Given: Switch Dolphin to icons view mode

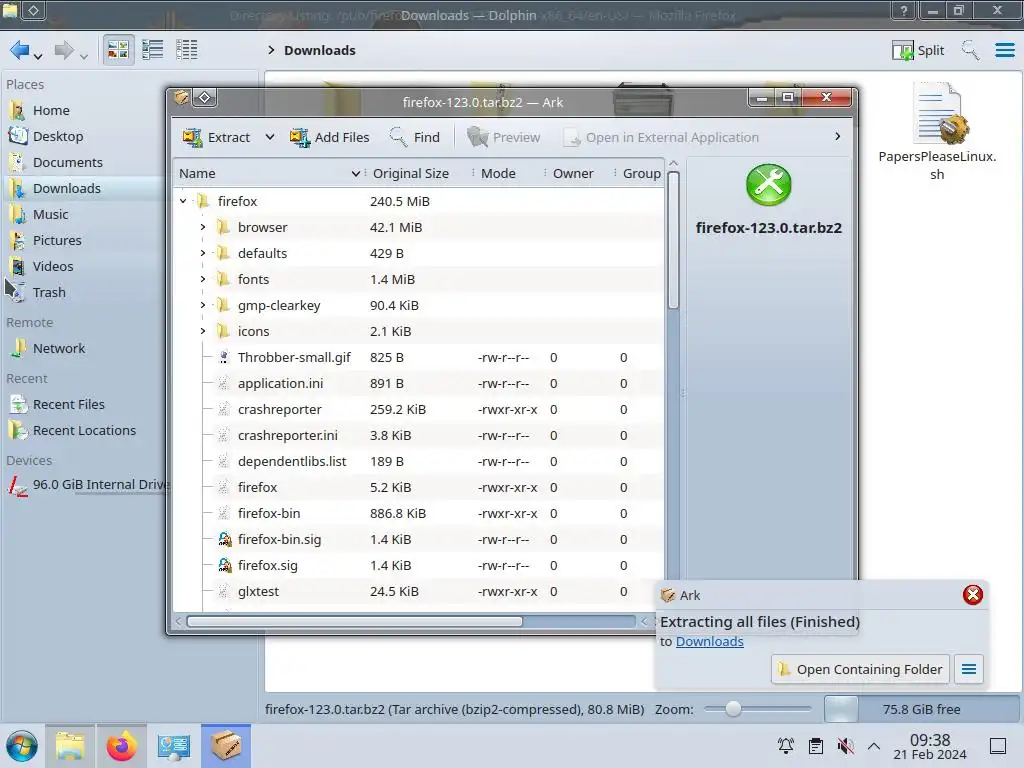Looking at the screenshot, I should pyautogui.click(x=118, y=50).
